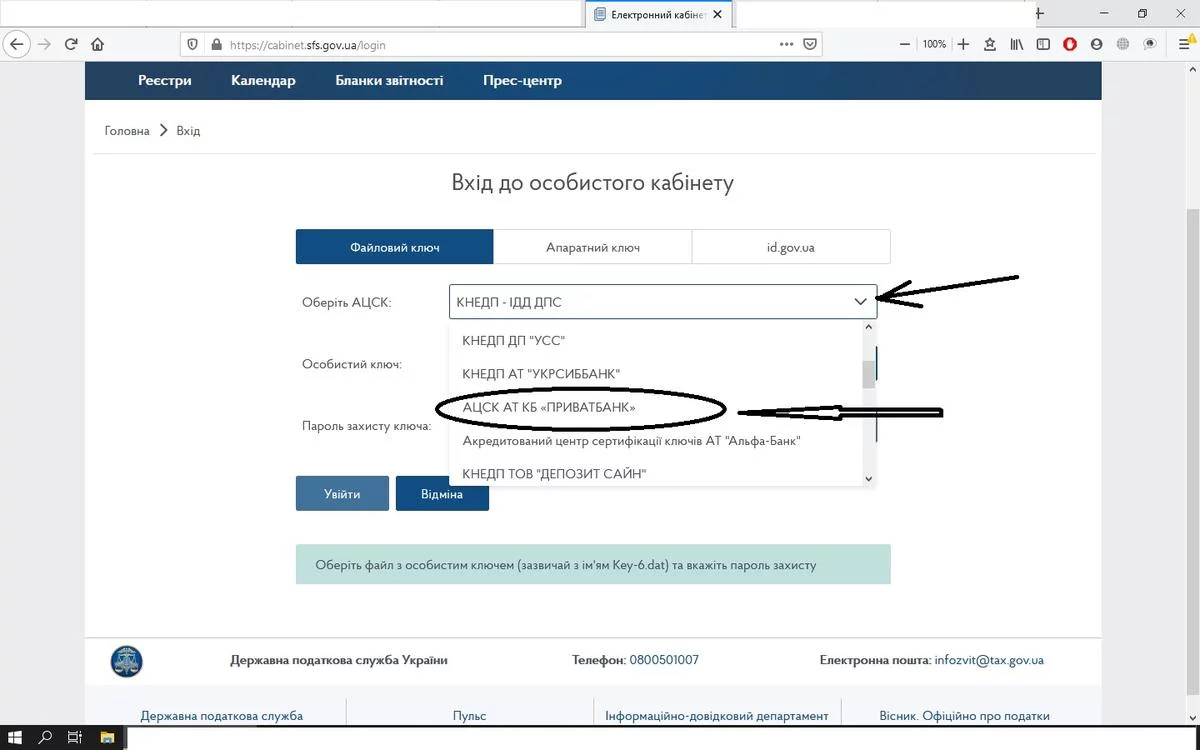The width and height of the screenshot is (1200, 750).
Task: Open the Оберіть АЦСК dropdown
Action: click(663, 301)
